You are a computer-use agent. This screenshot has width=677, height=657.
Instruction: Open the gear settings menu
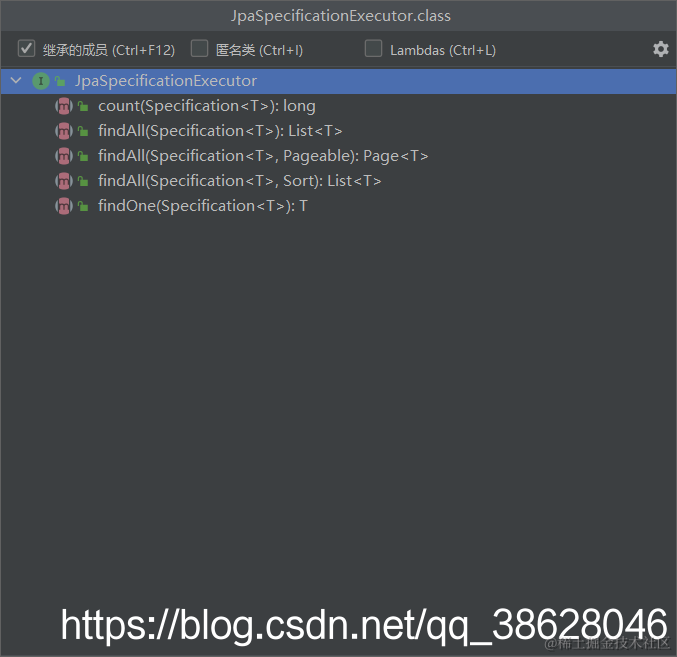click(x=661, y=49)
